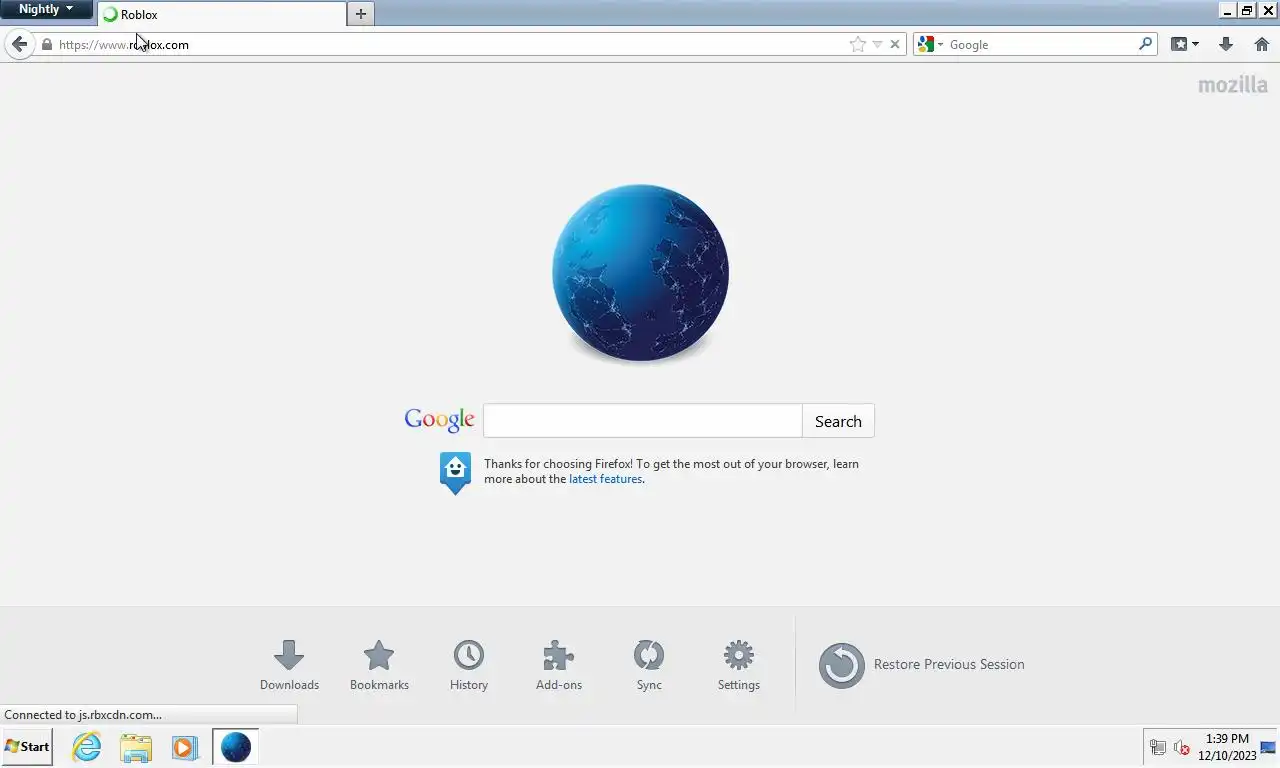The height and width of the screenshot is (768, 1280).
Task: Open Windows Explorer folder in taskbar
Action: pos(136,747)
